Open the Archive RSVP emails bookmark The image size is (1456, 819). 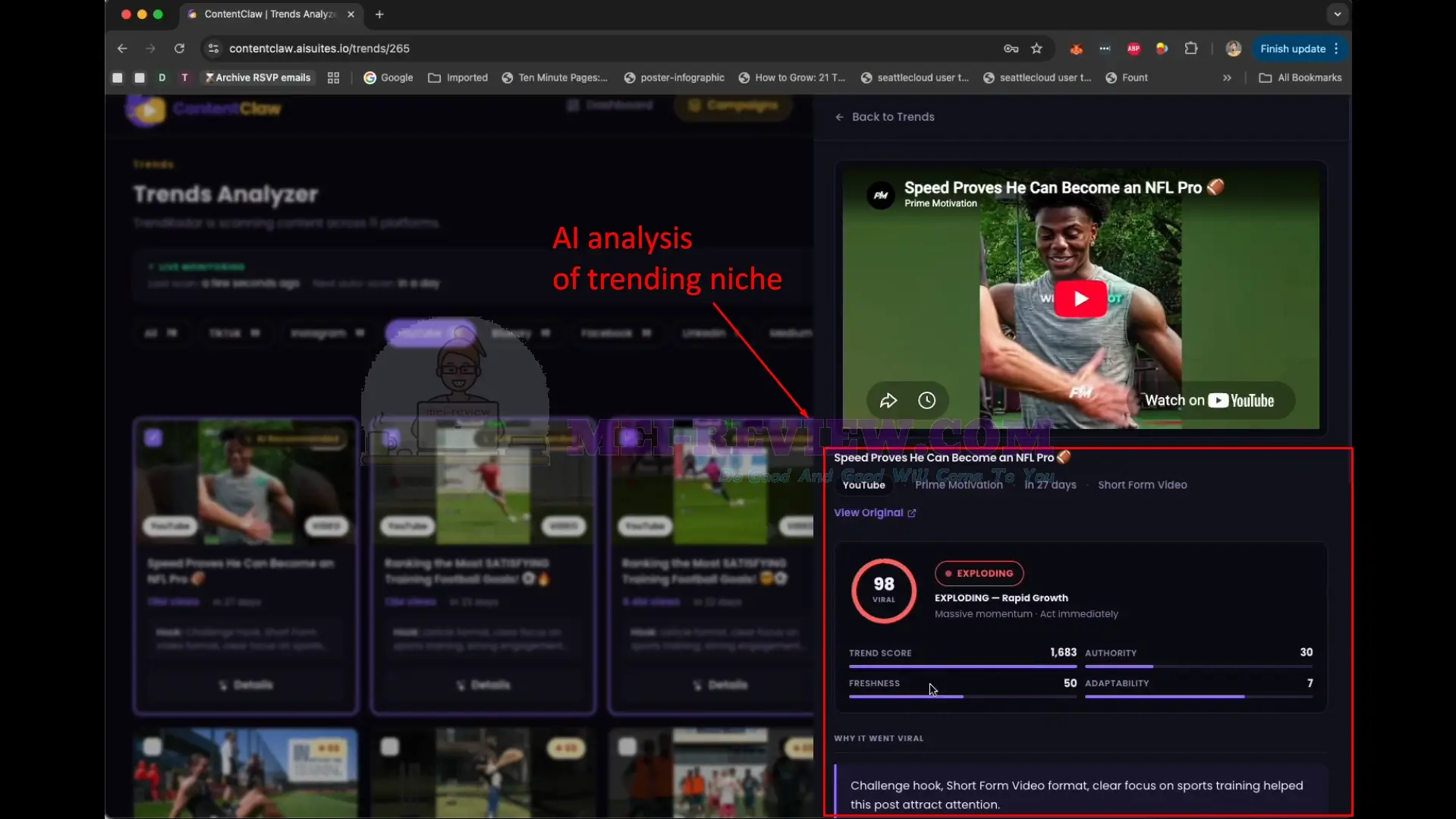pyautogui.click(x=258, y=77)
